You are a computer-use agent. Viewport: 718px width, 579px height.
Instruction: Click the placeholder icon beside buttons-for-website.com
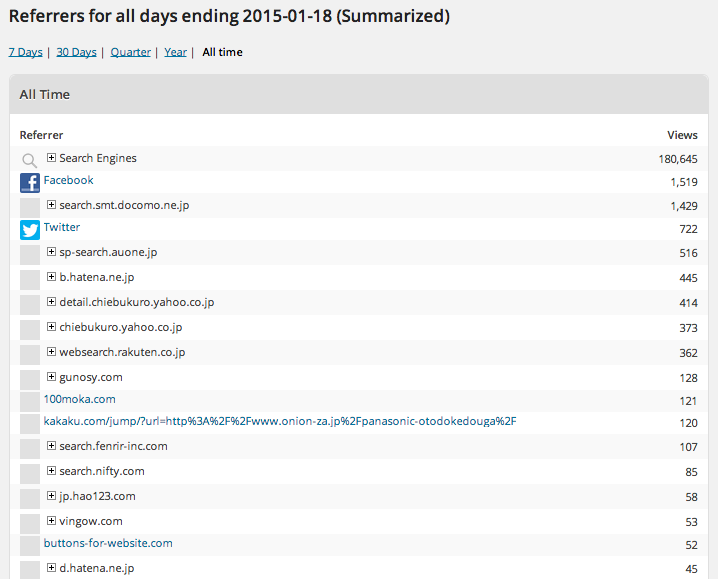tap(30, 546)
